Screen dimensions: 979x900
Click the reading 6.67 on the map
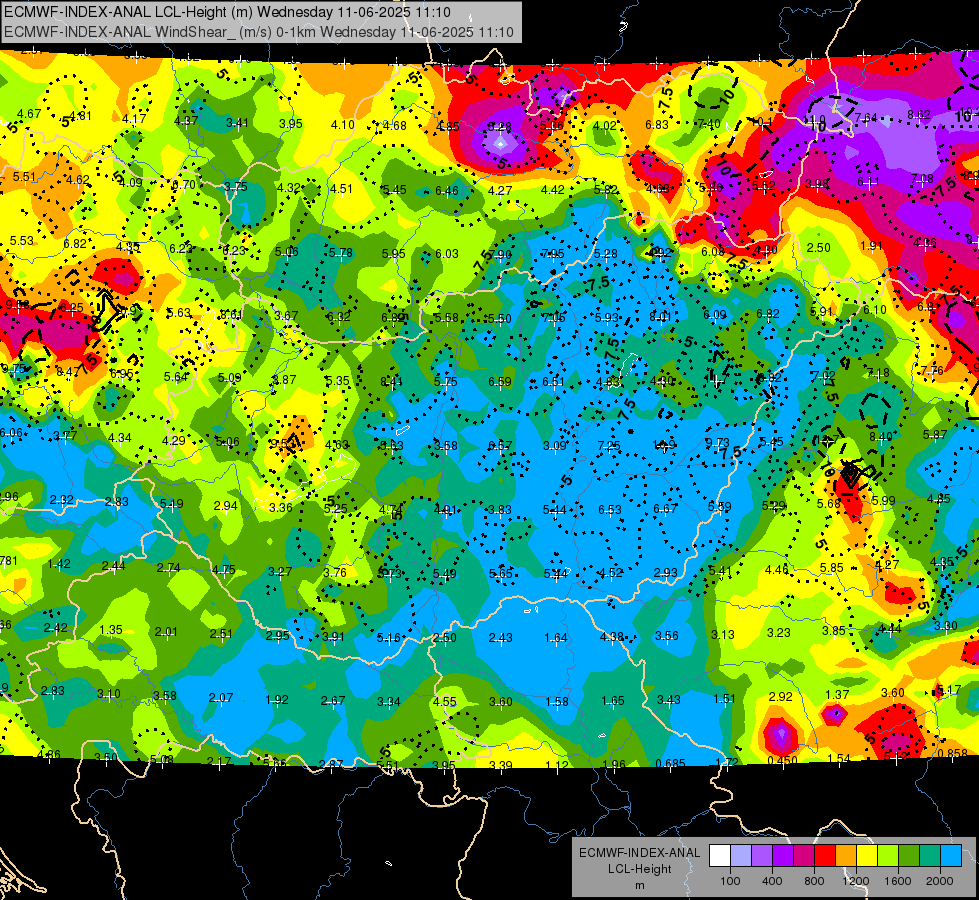coord(665,508)
